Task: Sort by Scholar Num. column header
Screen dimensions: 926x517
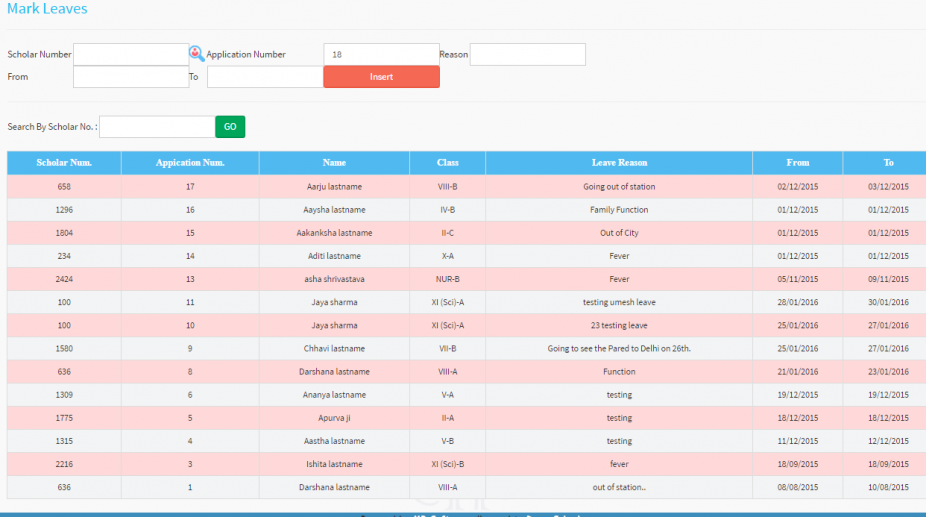Action: pyautogui.click(x=64, y=163)
